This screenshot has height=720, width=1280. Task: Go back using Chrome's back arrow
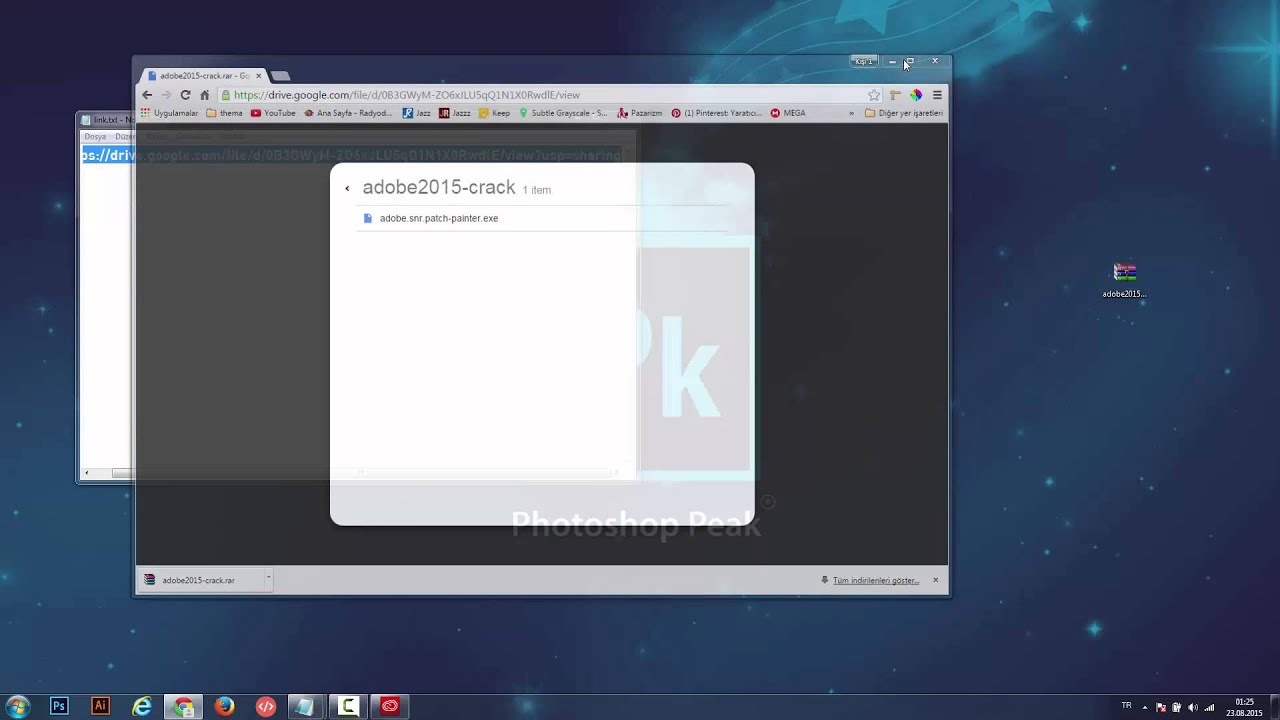pos(147,95)
